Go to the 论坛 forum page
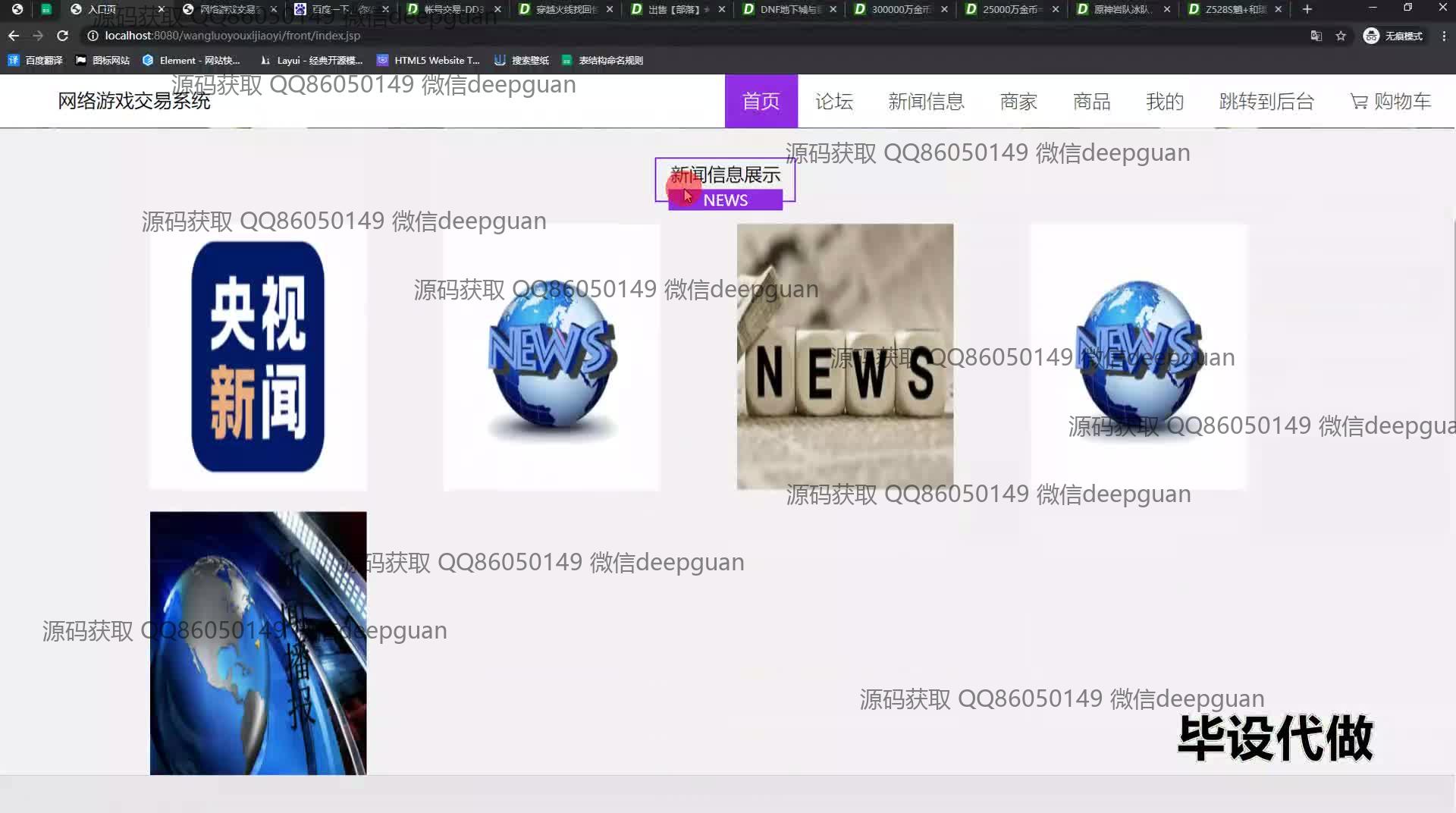Screen dimensions: 1456x813 834,101
